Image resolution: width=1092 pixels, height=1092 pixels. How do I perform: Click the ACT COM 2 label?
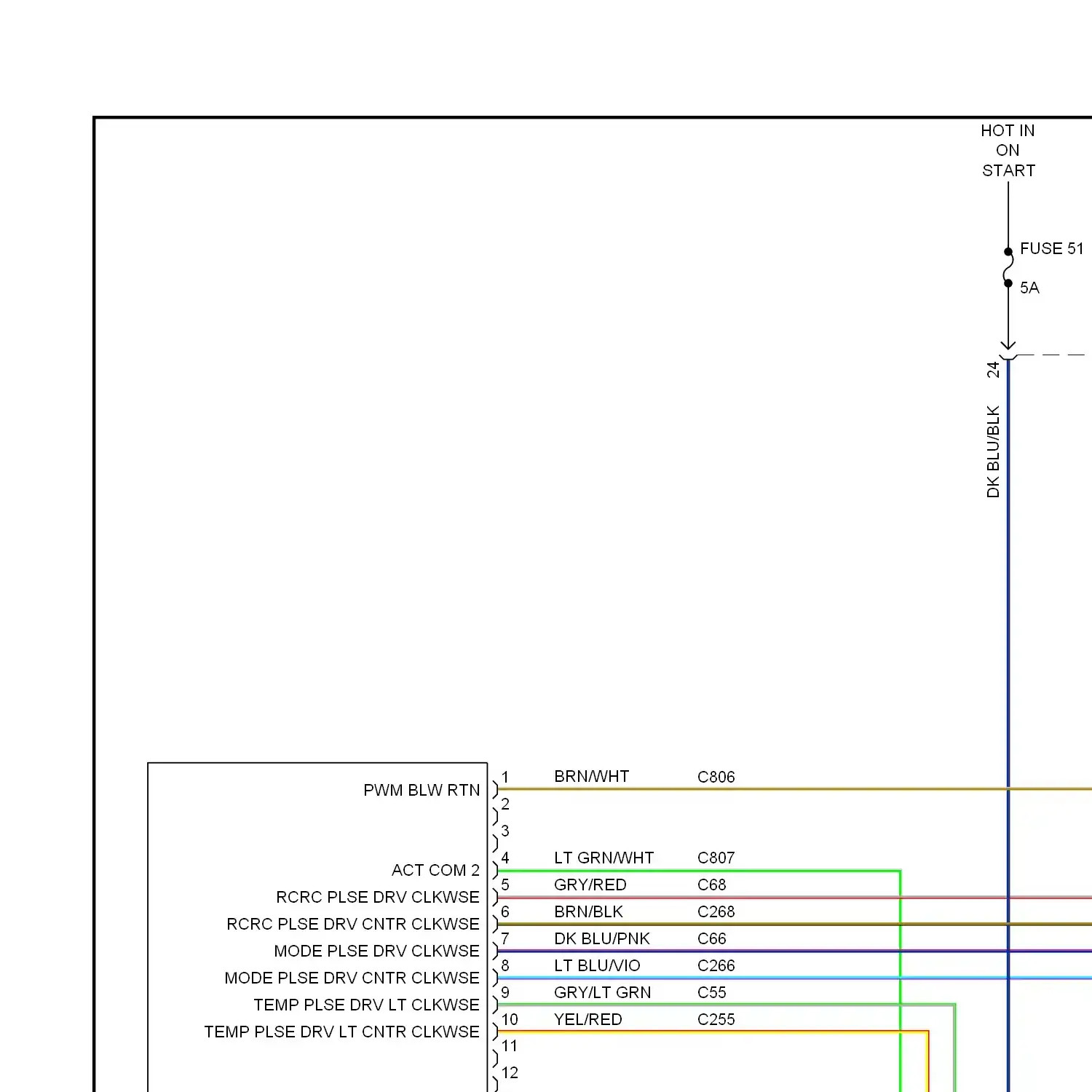pyautogui.click(x=435, y=871)
